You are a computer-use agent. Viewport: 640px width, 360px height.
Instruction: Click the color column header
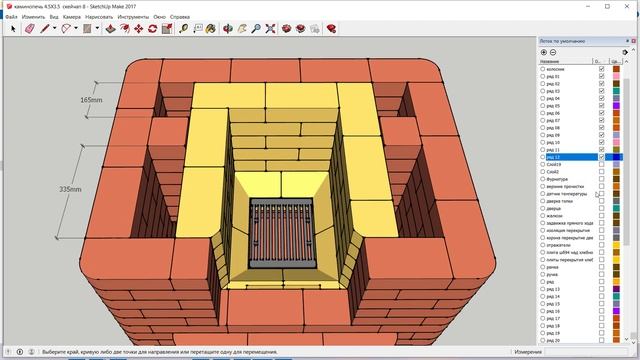tap(616, 61)
